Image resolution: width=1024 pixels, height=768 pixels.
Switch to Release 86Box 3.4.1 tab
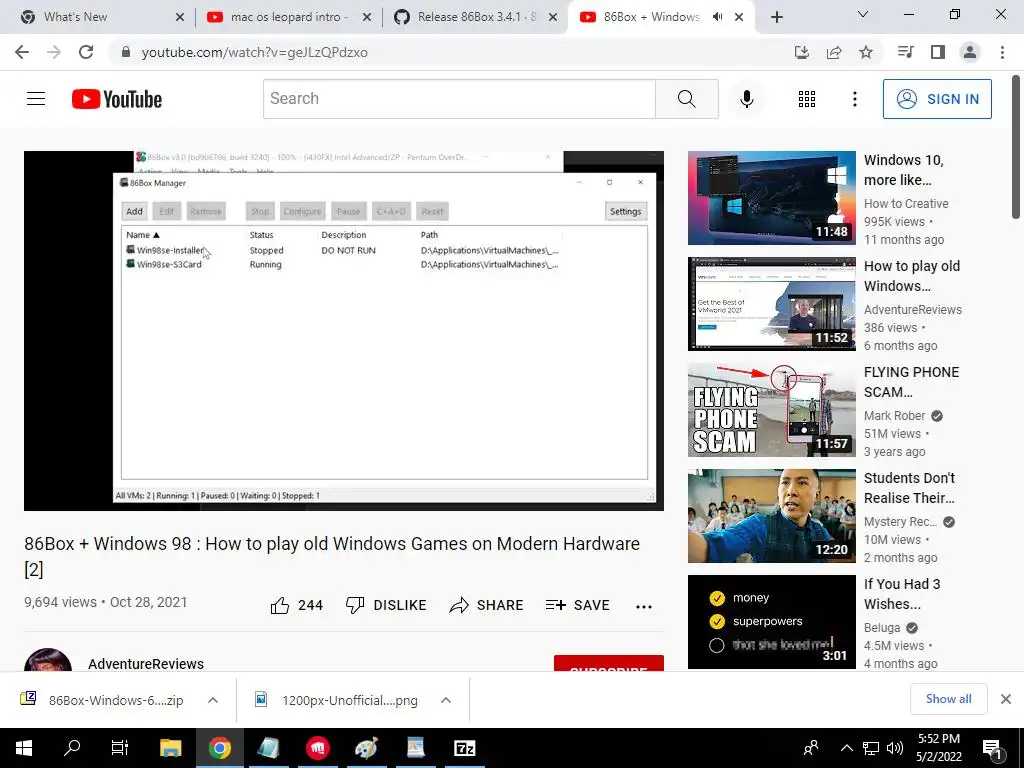(477, 17)
